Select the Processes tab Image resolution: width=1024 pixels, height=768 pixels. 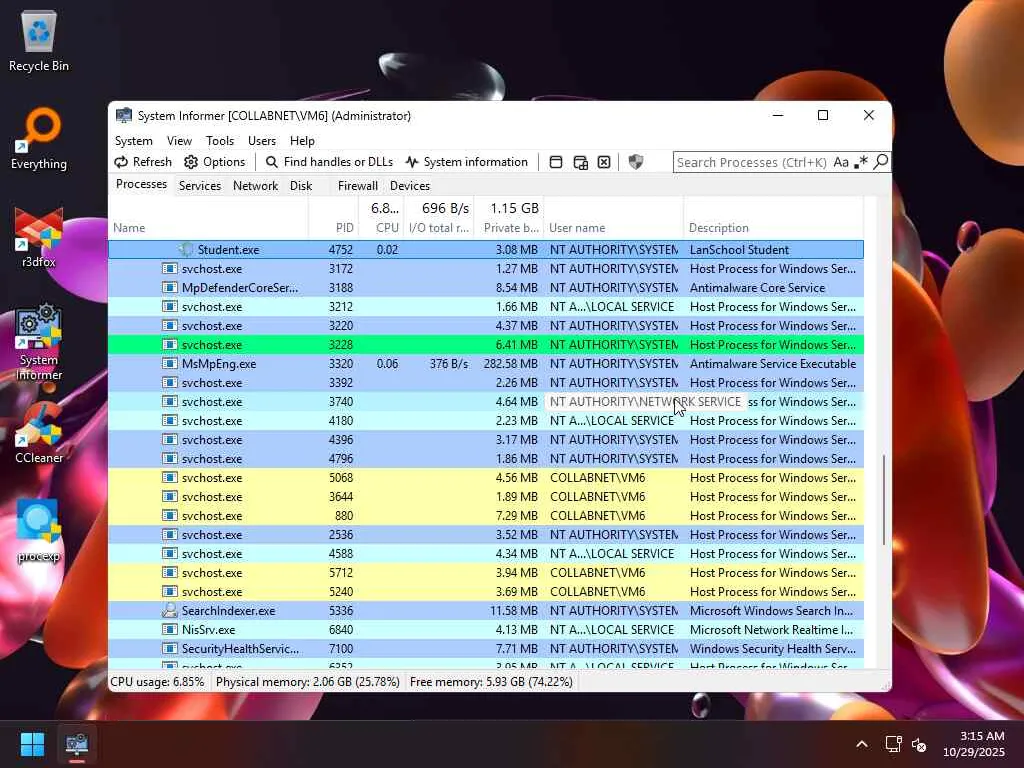point(141,185)
